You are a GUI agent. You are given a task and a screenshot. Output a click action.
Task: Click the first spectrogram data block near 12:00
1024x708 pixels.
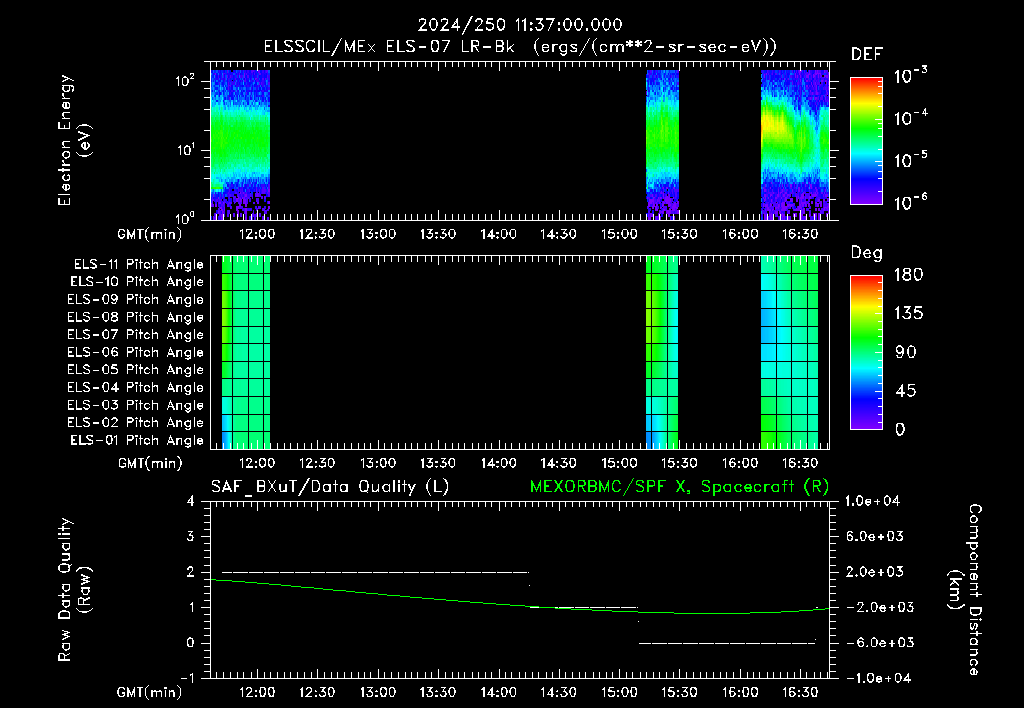pyautogui.click(x=240, y=144)
